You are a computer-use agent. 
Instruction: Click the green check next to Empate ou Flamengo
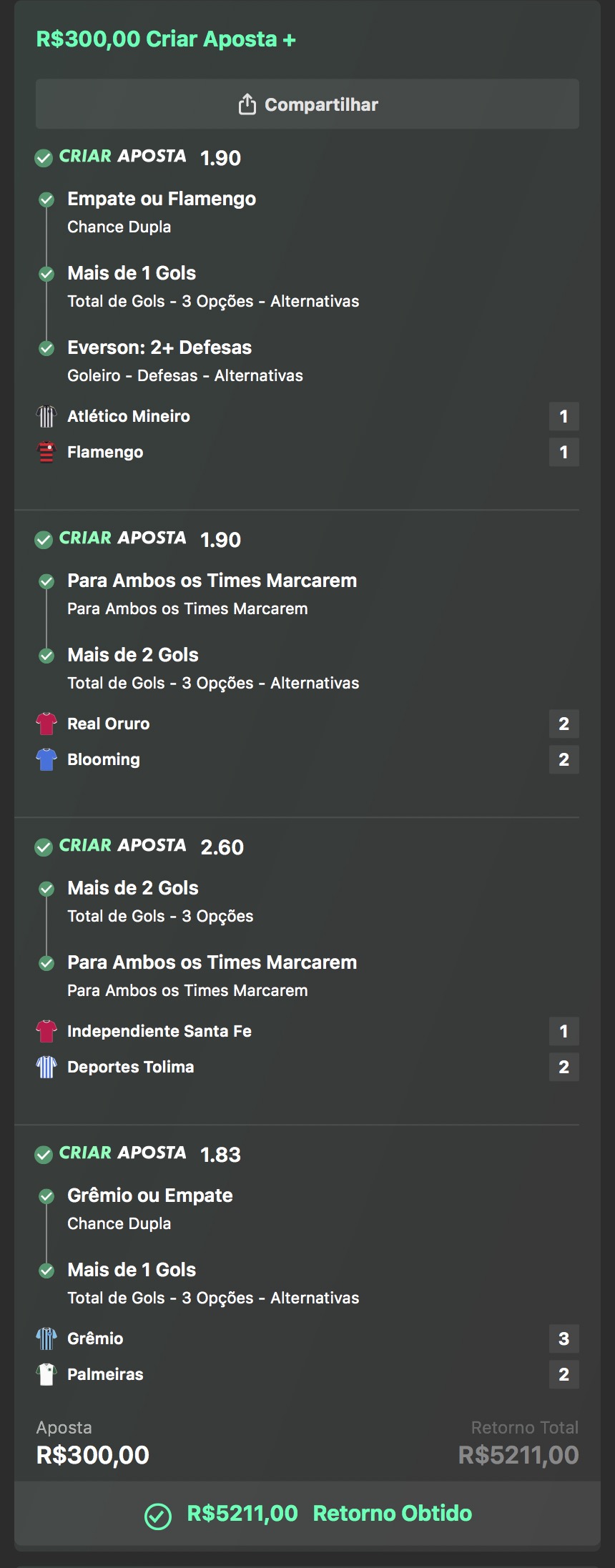click(46, 199)
